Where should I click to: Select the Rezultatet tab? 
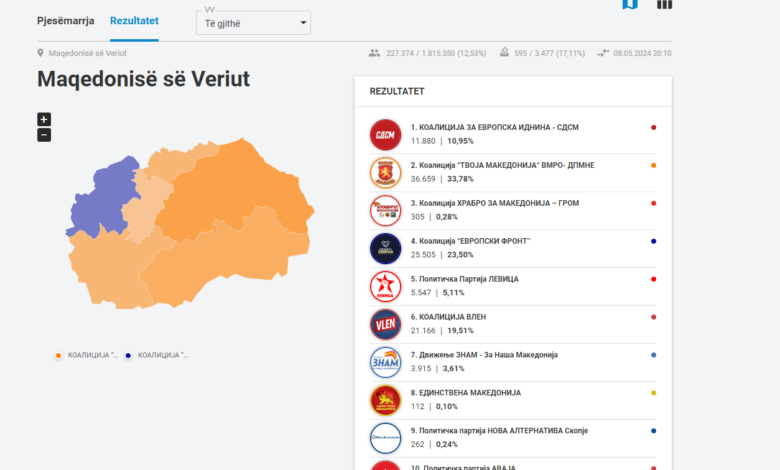tap(134, 20)
